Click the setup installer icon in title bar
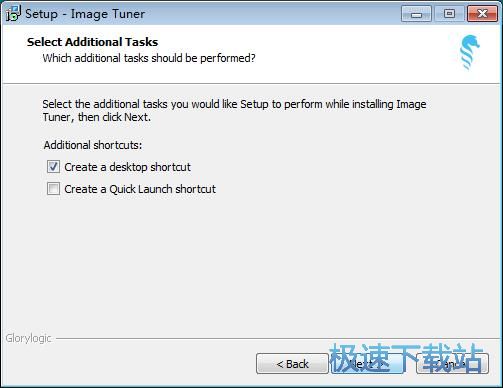Screen dimensions: 503x388 coord(13,13)
